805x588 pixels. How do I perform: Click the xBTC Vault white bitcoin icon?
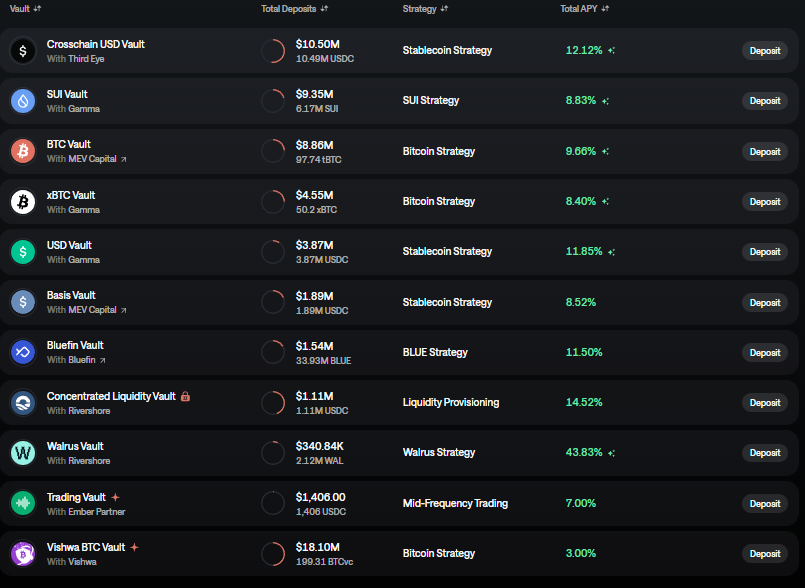23,202
